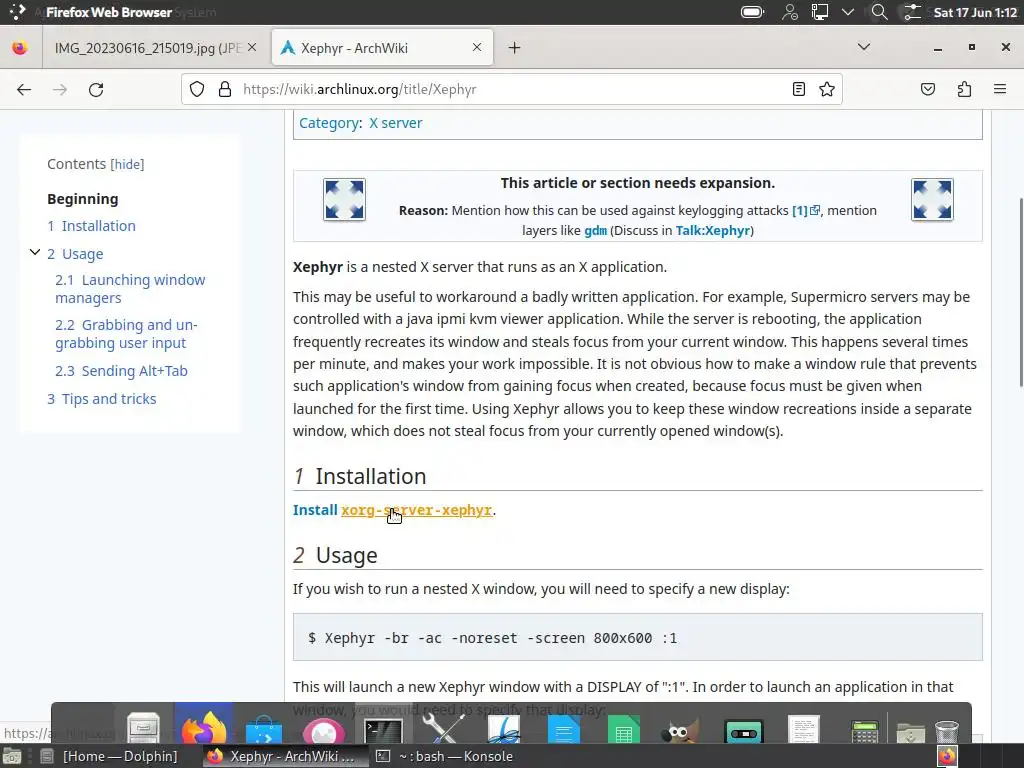
Task: Switch to bash — Konsole taskbar window
Action: [444, 756]
